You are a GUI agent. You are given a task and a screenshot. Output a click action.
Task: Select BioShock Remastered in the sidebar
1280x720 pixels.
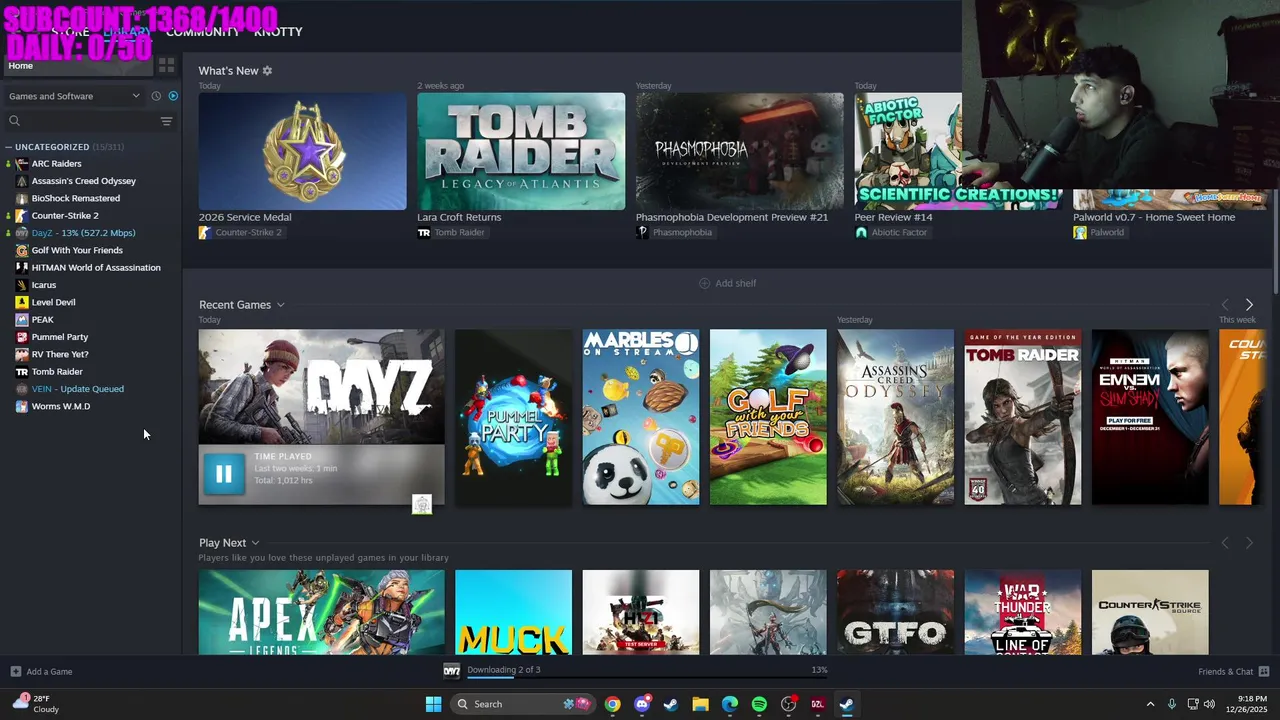75,198
